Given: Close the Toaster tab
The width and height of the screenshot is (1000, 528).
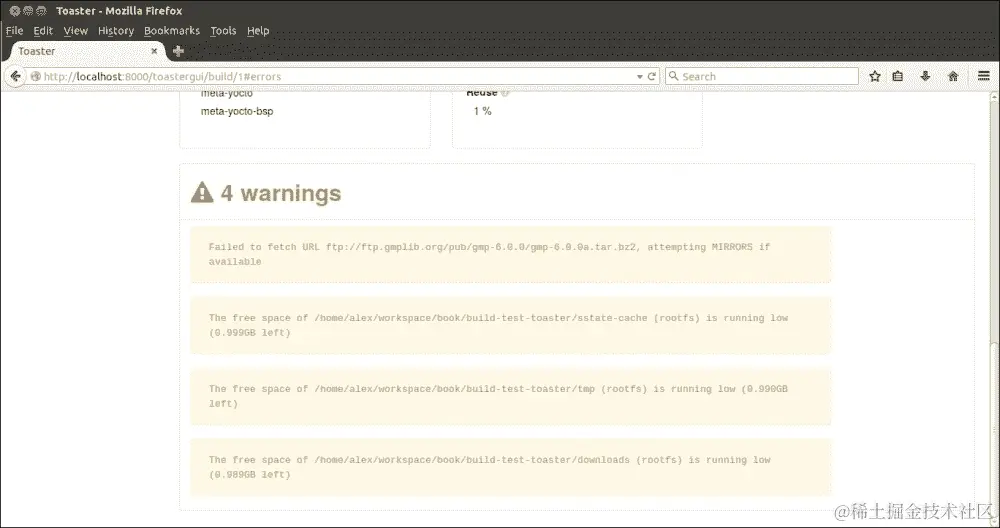Looking at the screenshot, I should (x=154, y=51).
